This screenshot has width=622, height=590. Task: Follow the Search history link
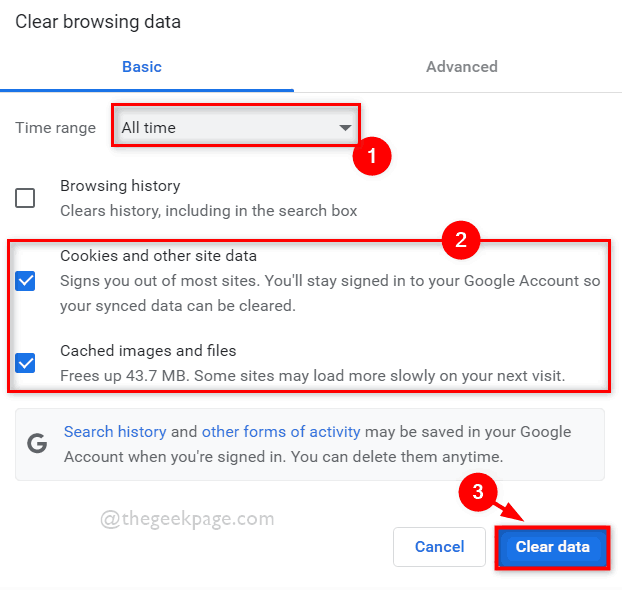coord(115,432)
